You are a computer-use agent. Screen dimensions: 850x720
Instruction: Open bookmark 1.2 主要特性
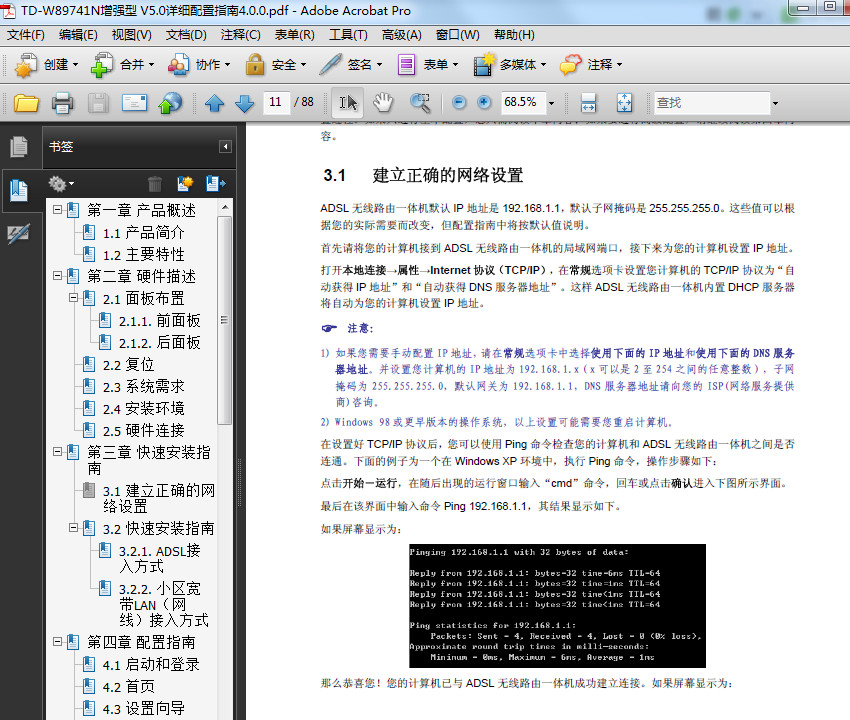point(144,254)
